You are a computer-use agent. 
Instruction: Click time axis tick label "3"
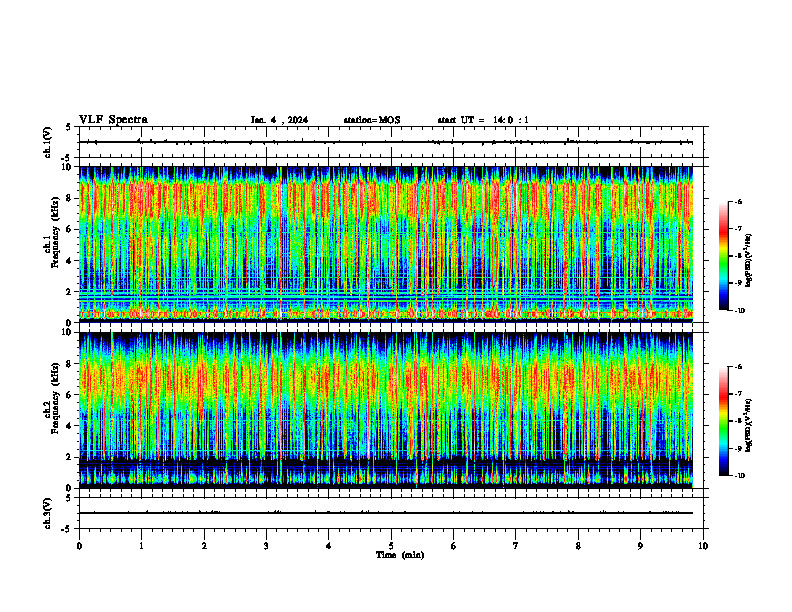(266, 546)
